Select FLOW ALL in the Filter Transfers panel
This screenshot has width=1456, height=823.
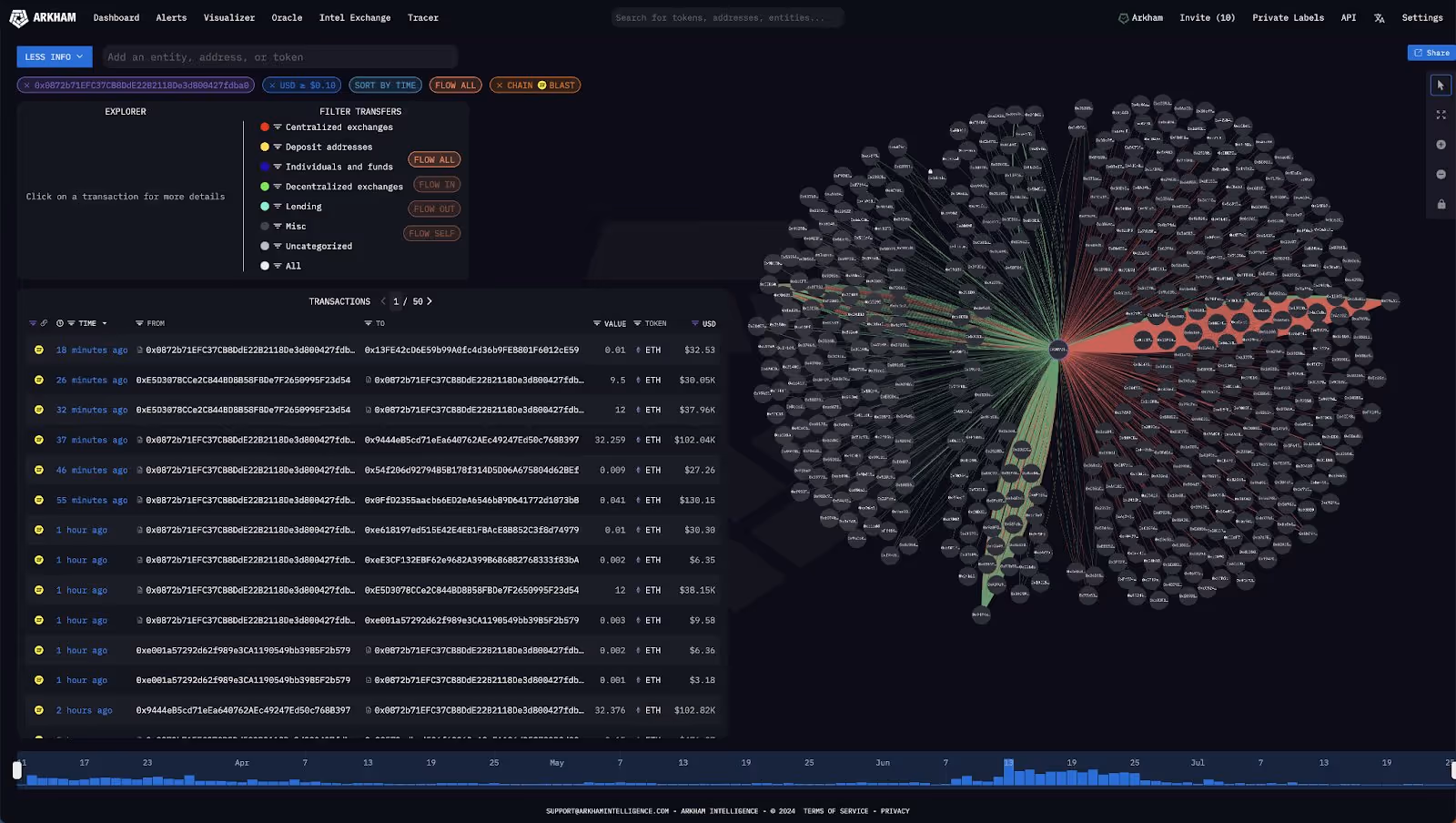(x=434, y=160)
